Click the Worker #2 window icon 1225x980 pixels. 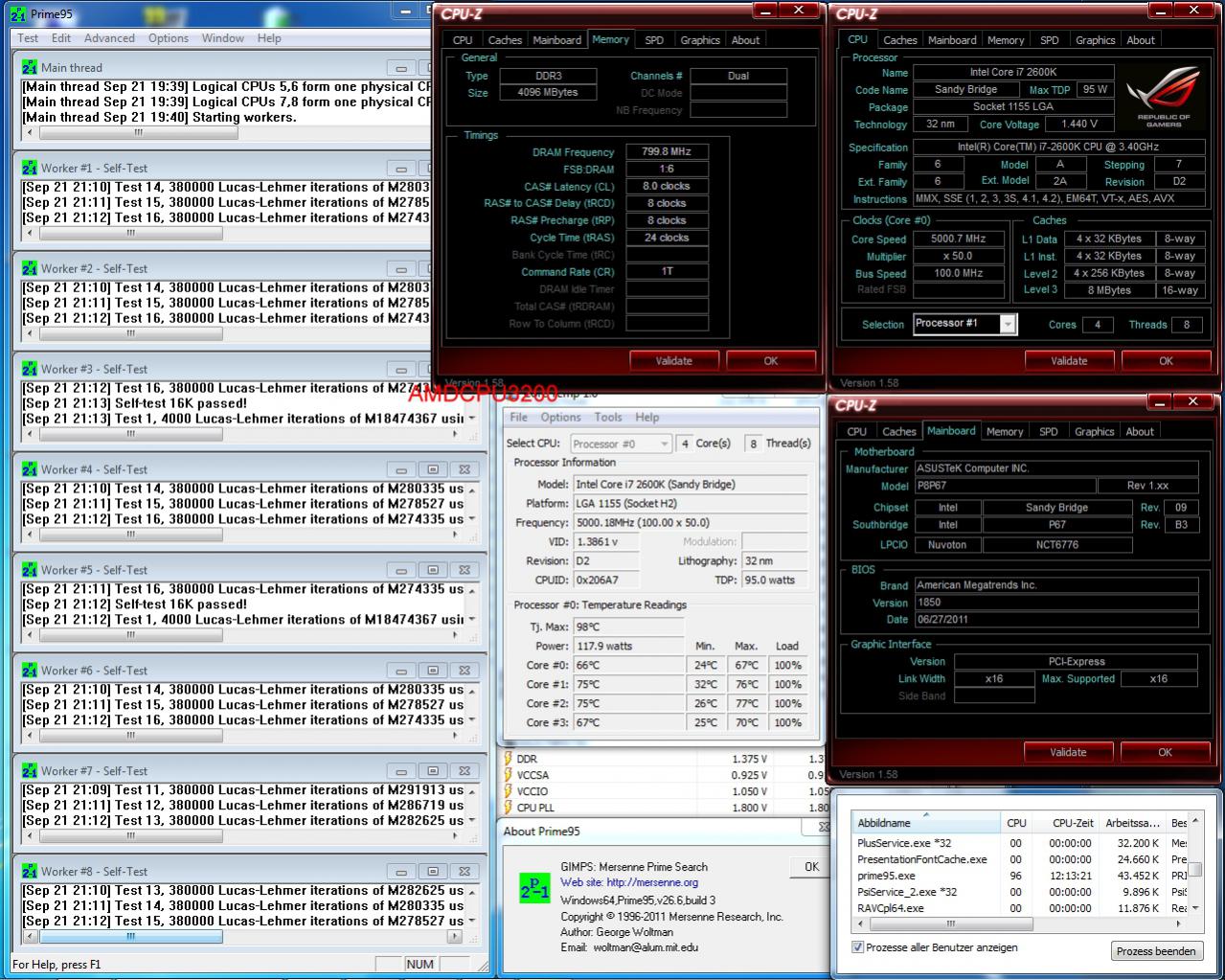[x=30, y=268]
